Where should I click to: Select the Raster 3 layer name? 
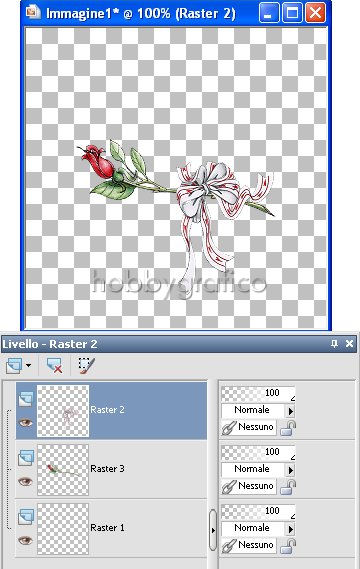[x=107, y=469]
